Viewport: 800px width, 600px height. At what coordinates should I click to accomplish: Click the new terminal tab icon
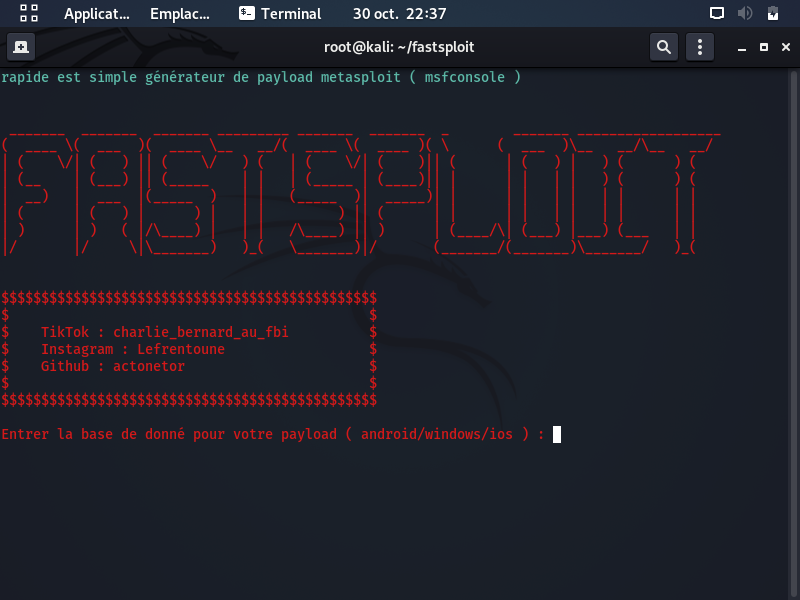21,46
